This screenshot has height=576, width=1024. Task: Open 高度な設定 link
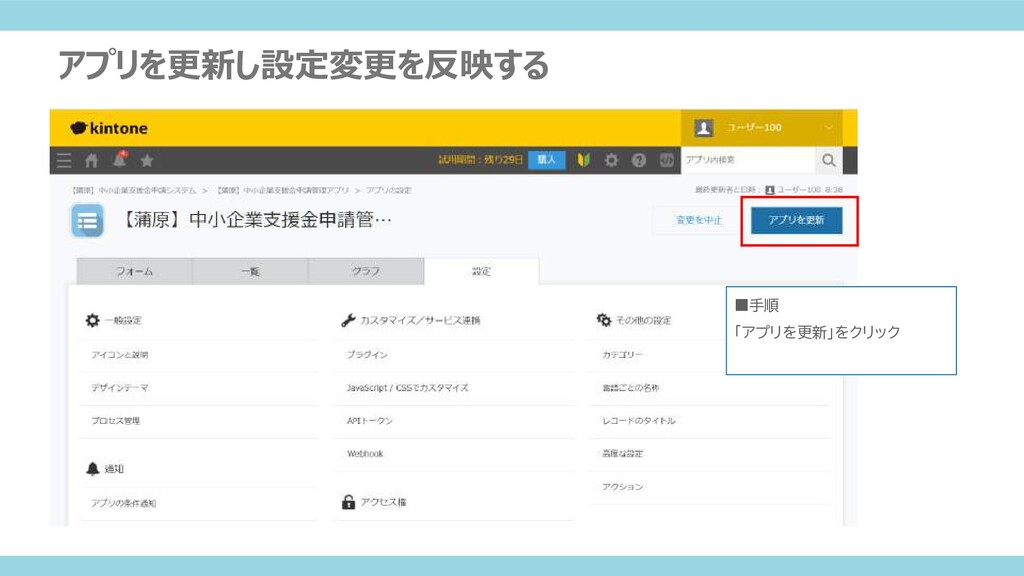coord(622,453)
